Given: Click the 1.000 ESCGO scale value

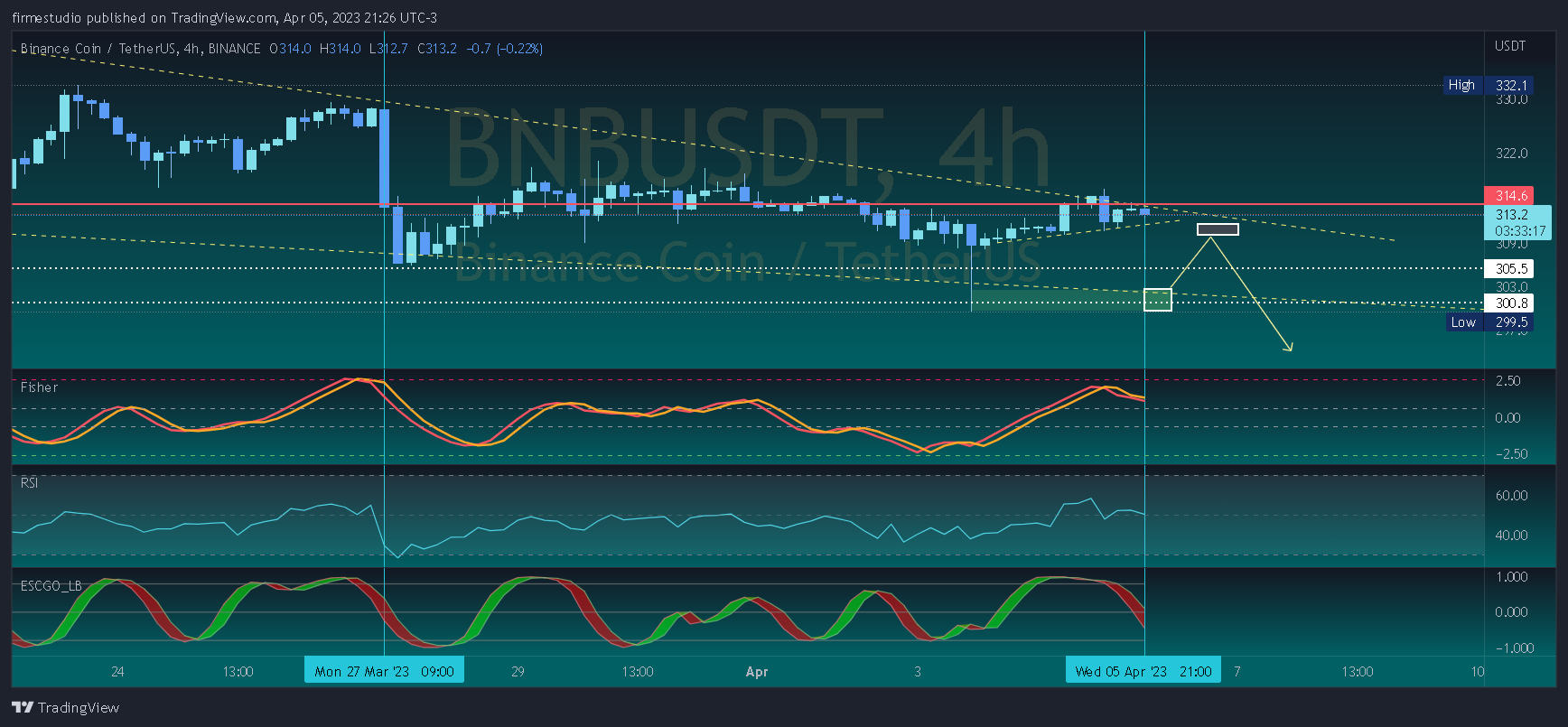Looking at the screenshot, I should 1511,576.
